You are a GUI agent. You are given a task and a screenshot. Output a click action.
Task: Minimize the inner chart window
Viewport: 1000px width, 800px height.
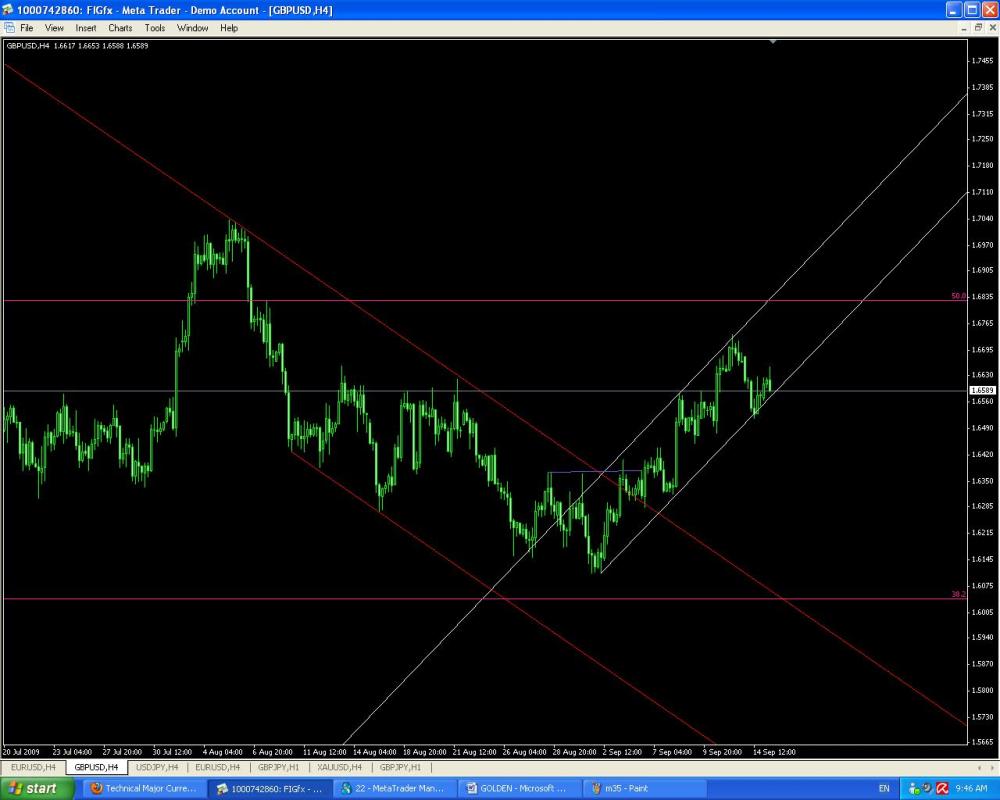[964, 28]
